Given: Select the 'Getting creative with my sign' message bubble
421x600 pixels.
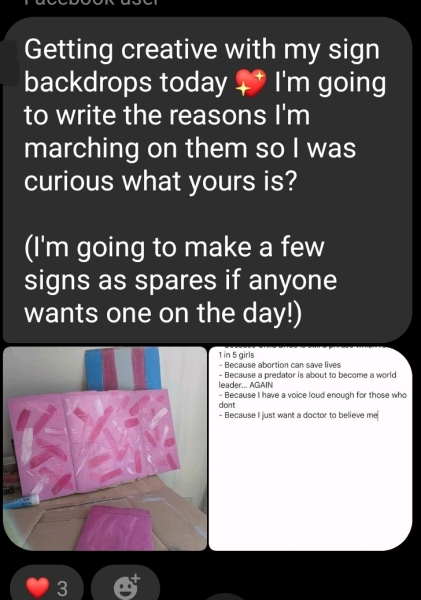Looking at the screenshot, I should [207, 180].
